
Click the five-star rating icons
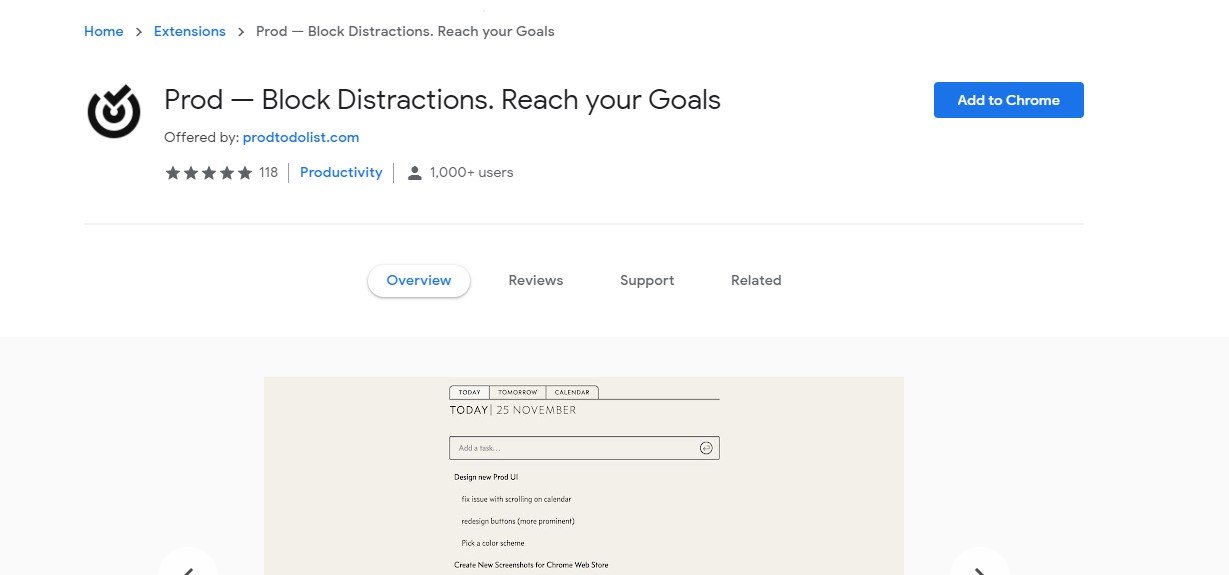[208, 173]
